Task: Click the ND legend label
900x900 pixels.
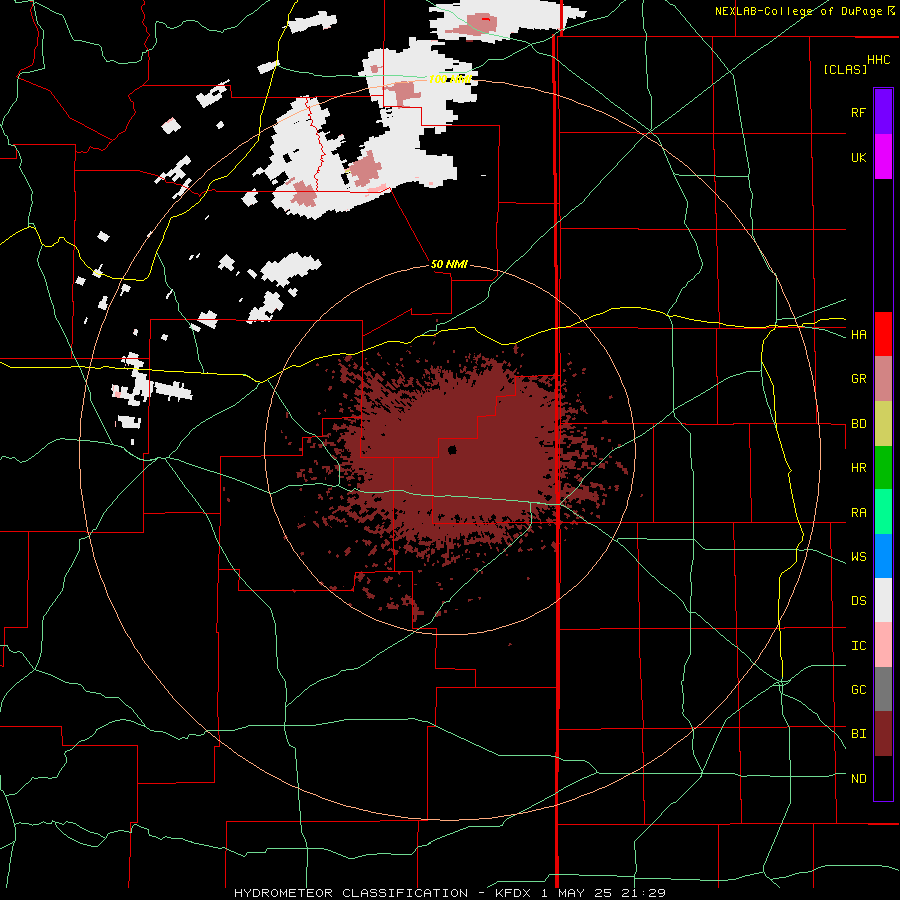Action: 858,779
